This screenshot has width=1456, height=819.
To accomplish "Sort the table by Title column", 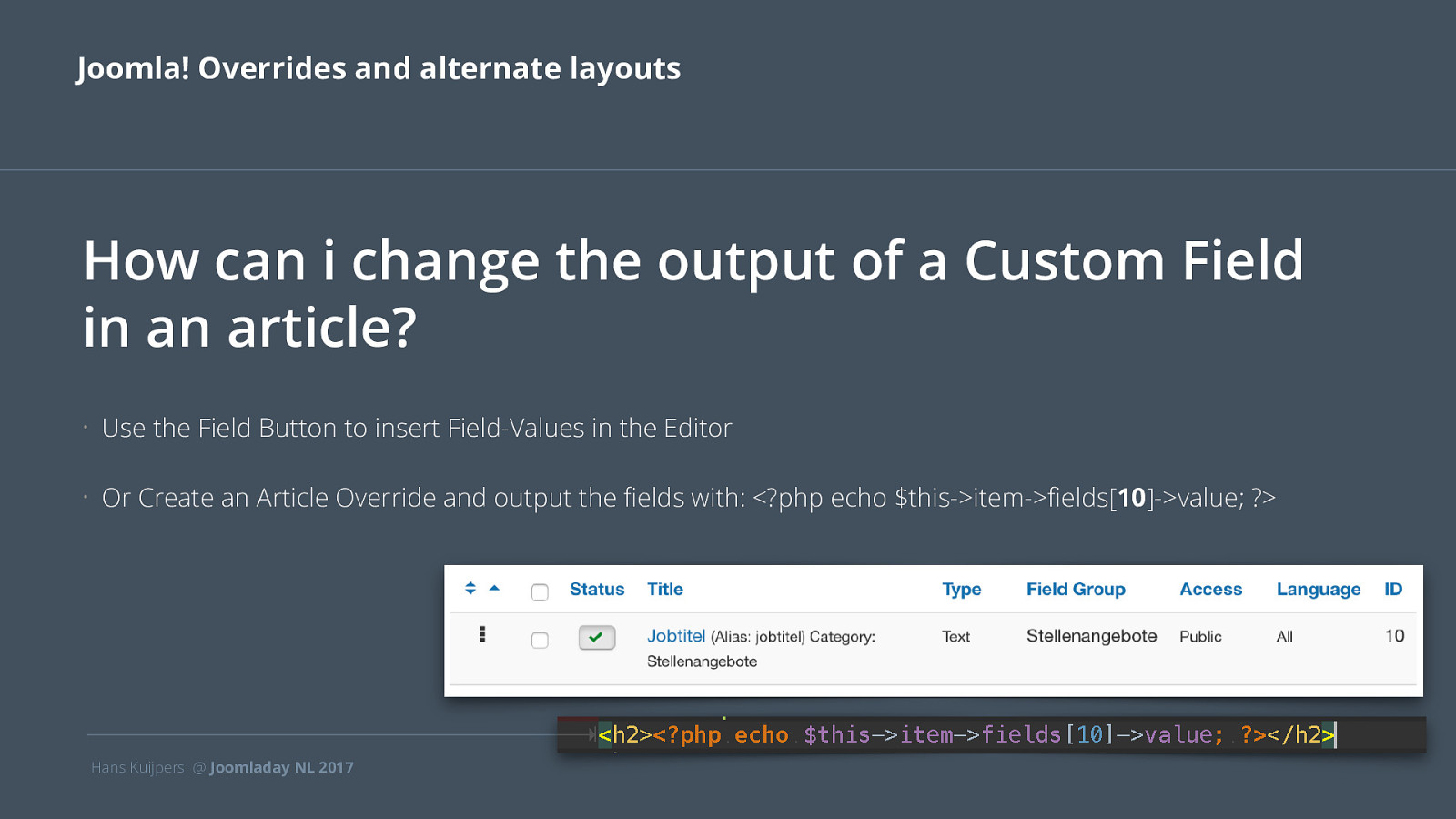I will pyautogui.click(x=665, y=589).
